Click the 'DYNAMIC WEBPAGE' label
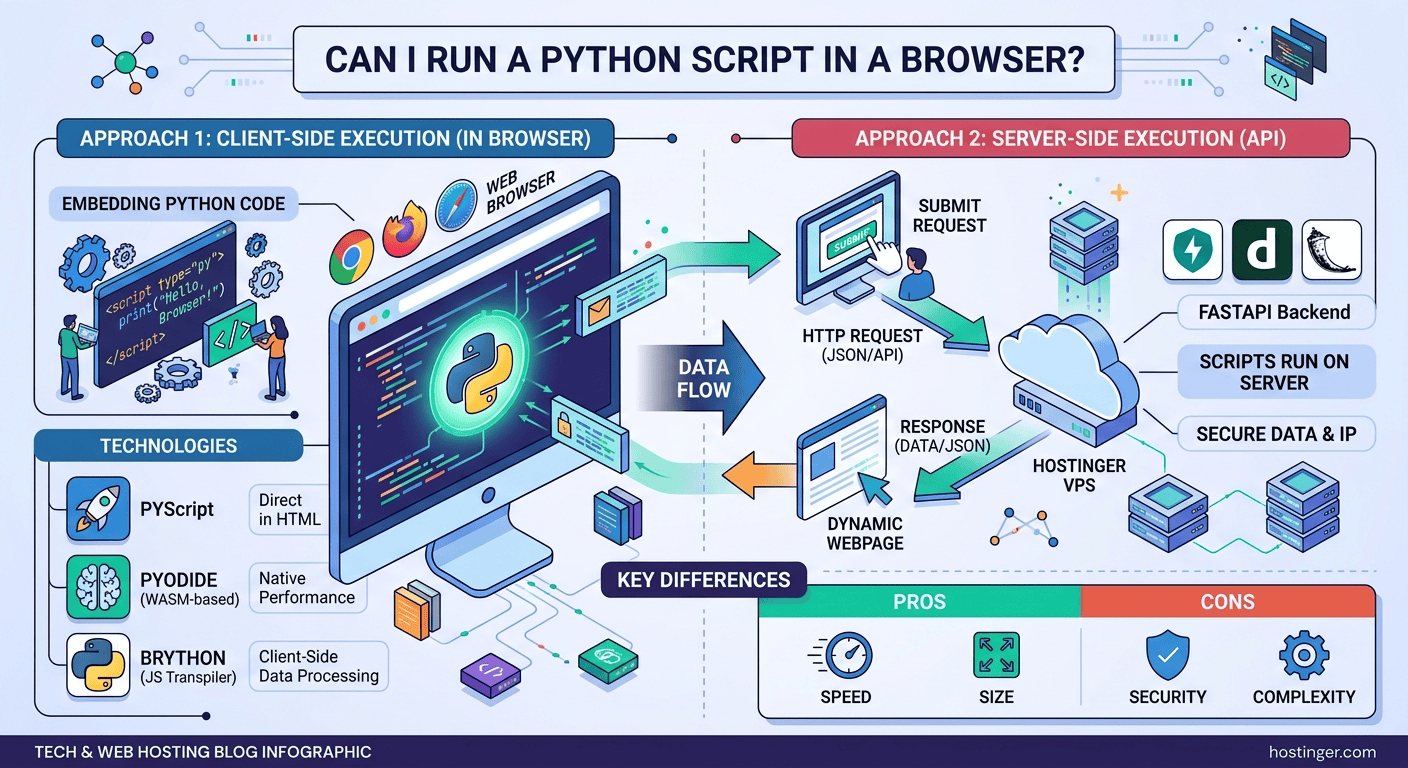1408x768 pixels. [x=865, y=533]
